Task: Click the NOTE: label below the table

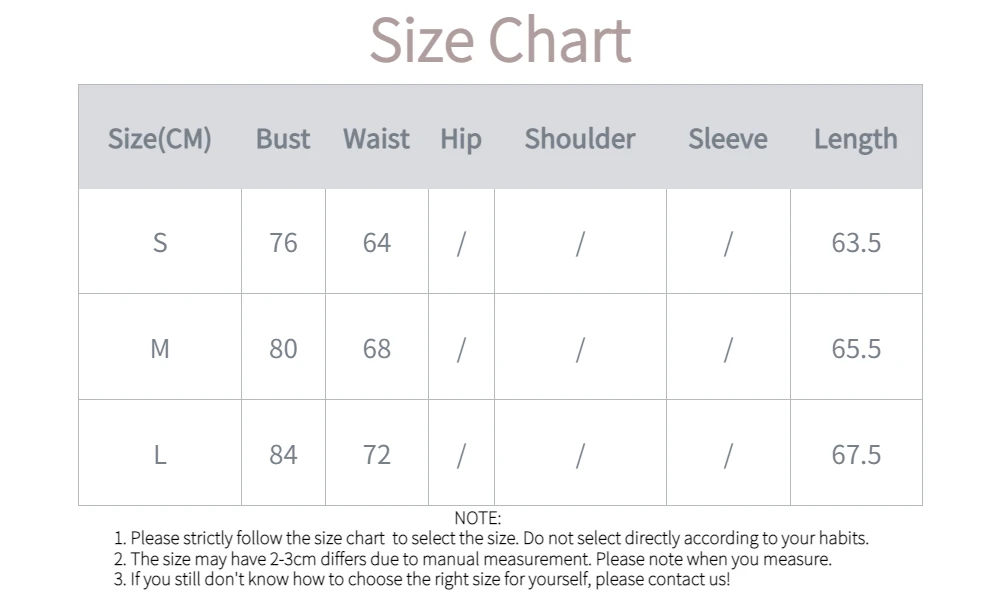Action: pos(477,518)
